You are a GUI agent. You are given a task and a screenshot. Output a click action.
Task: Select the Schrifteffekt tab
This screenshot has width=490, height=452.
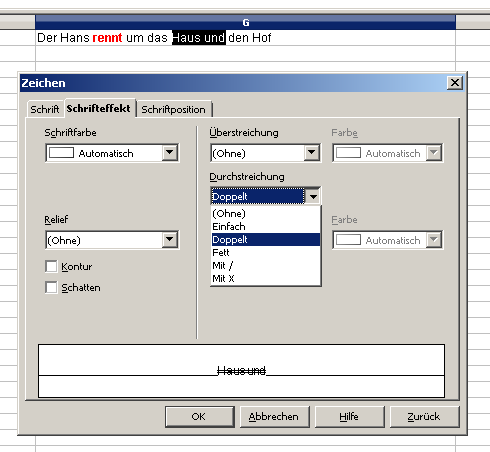point(99,108)
